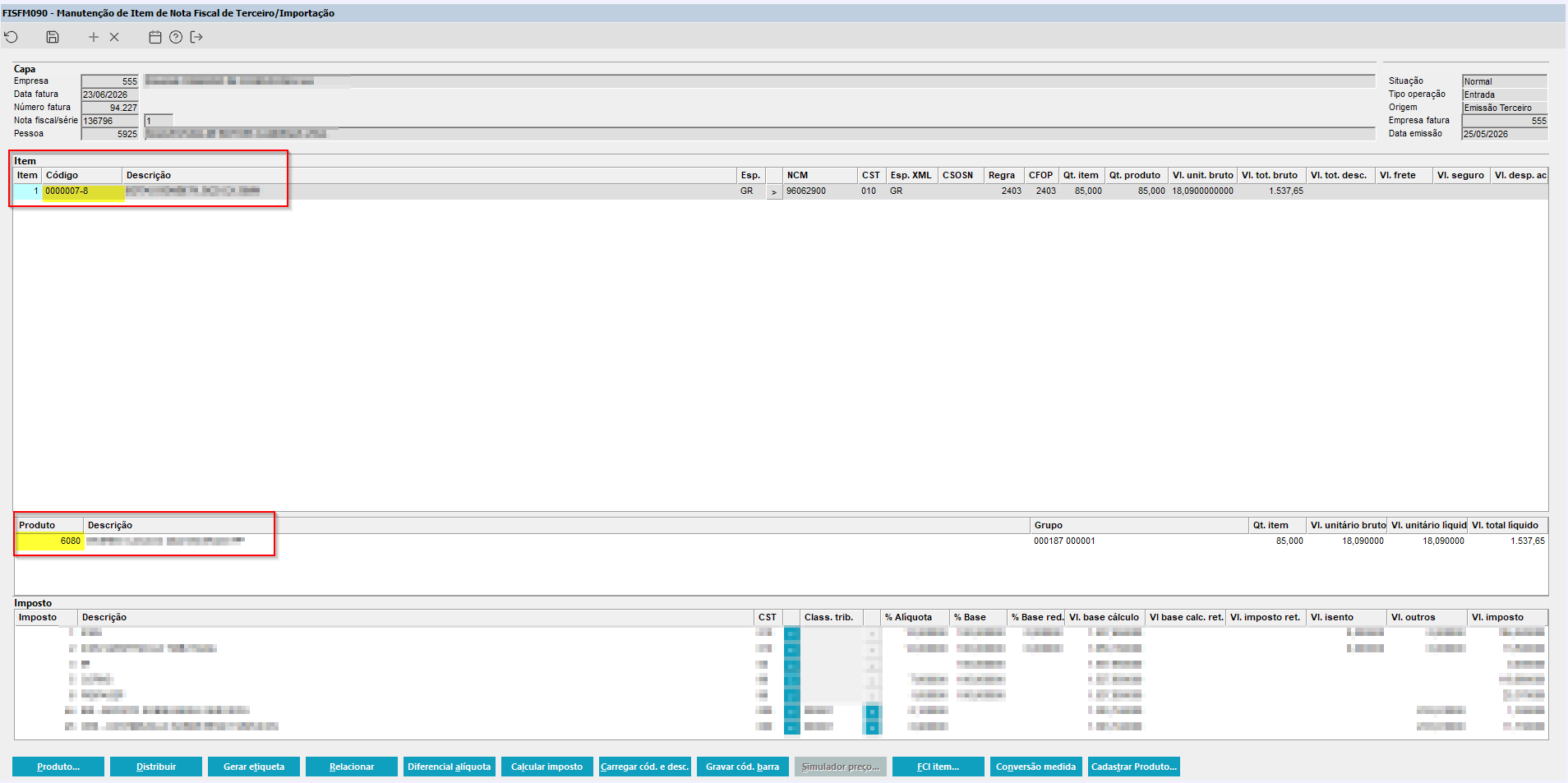
Task: Click the Vl. unitário líquido column header
Action: [1427, 525]
